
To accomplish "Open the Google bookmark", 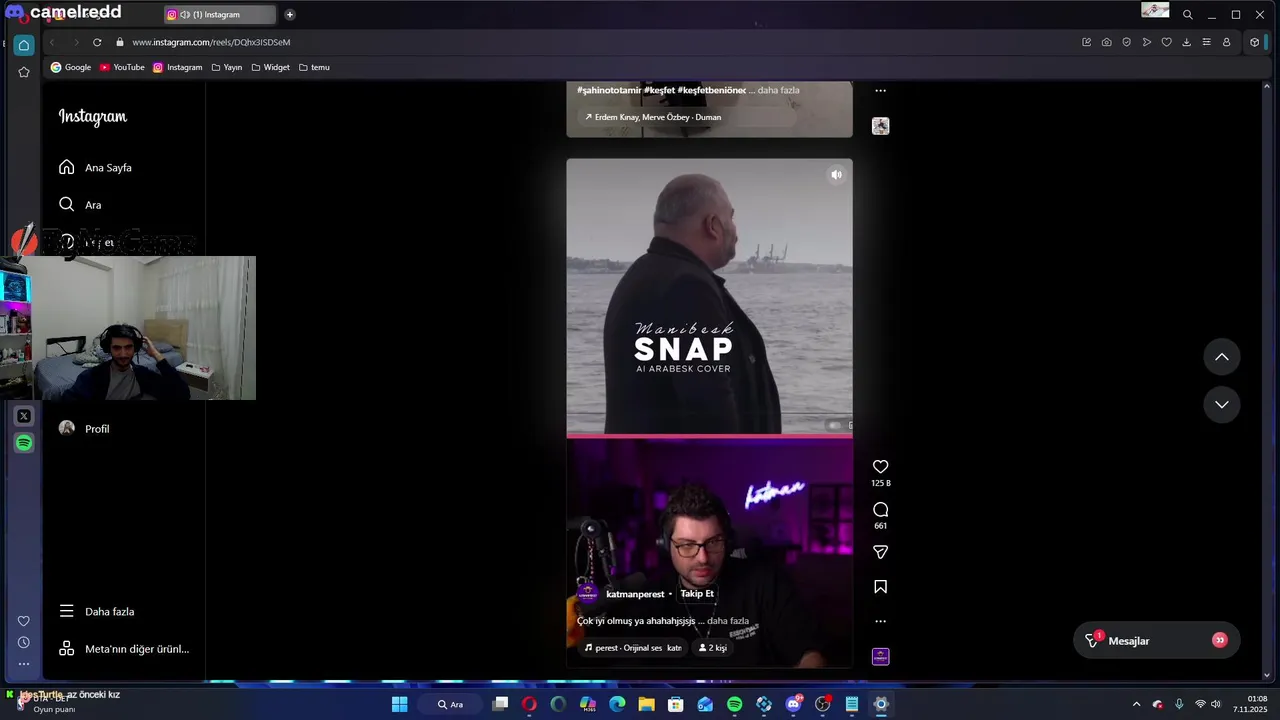I will [x=71, y=67].
